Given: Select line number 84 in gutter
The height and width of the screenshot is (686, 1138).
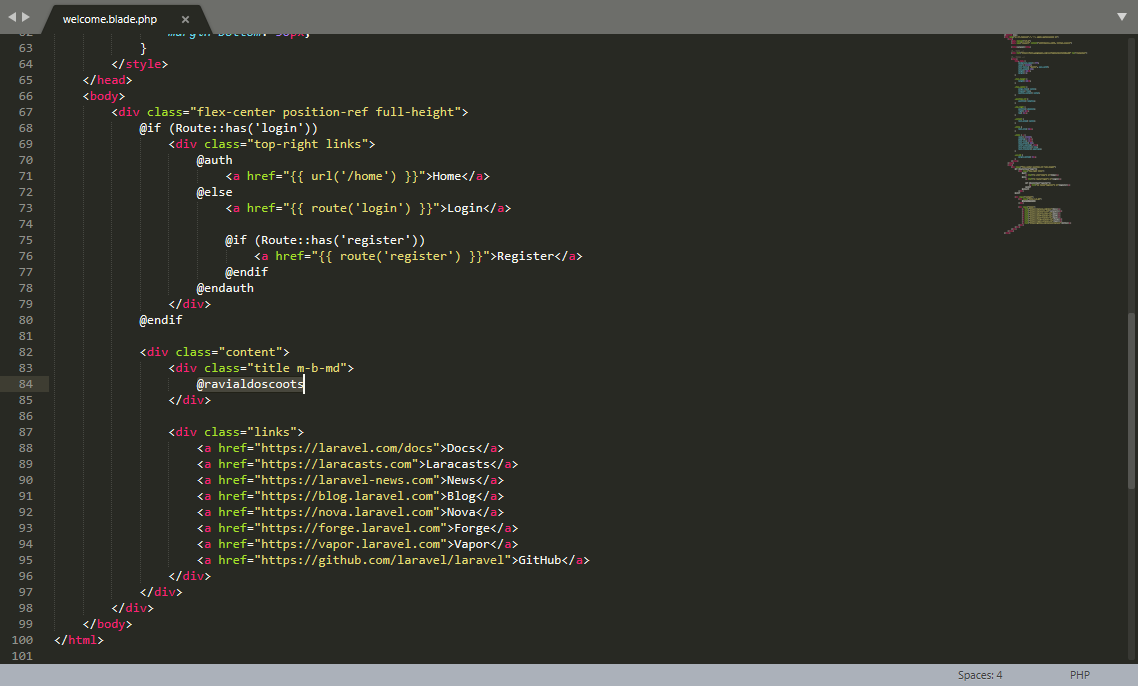Looking at the screenshot, I should [x=25, y=384].
